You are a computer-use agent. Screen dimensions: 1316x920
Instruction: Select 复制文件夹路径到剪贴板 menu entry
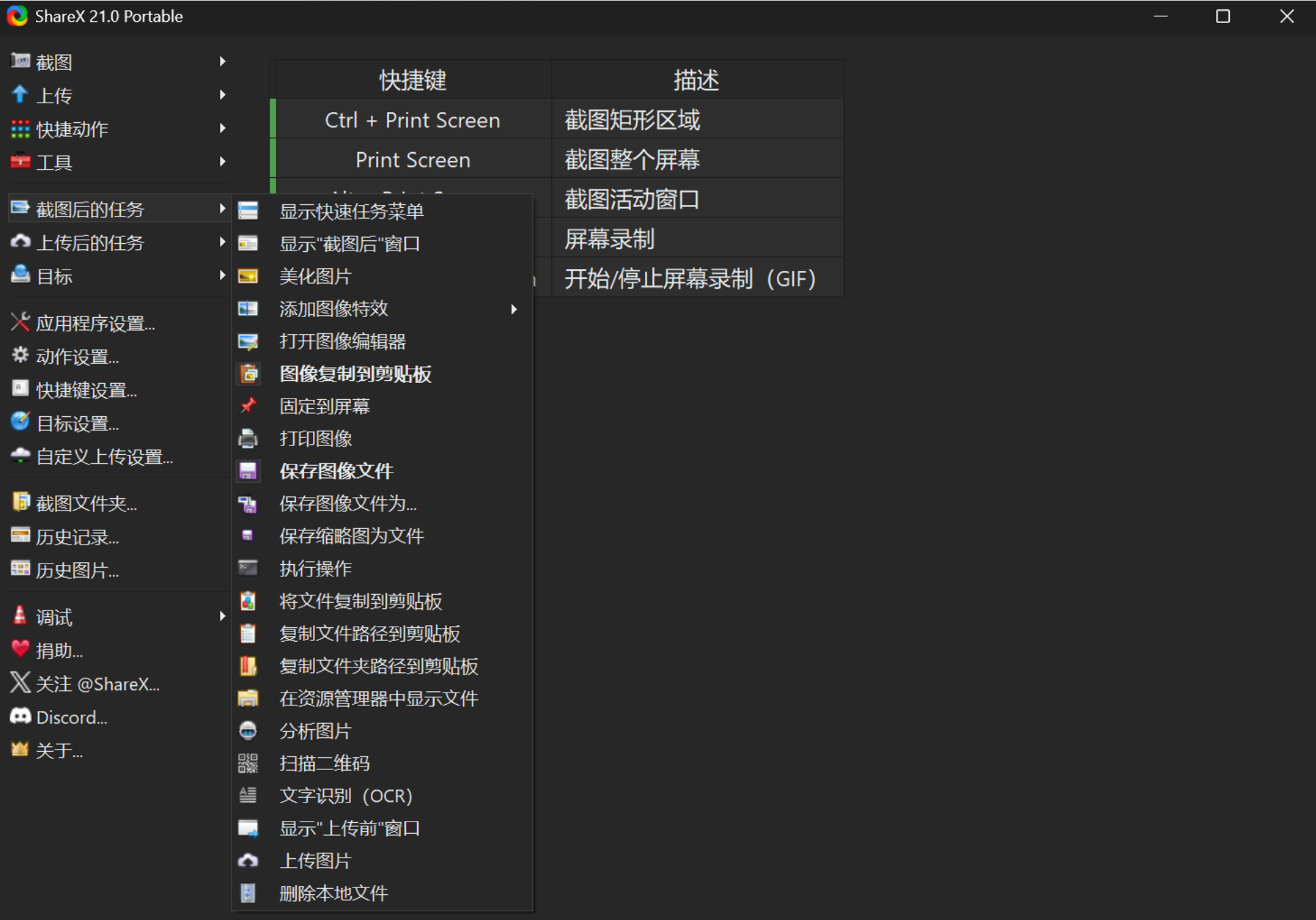coord(382,666)
